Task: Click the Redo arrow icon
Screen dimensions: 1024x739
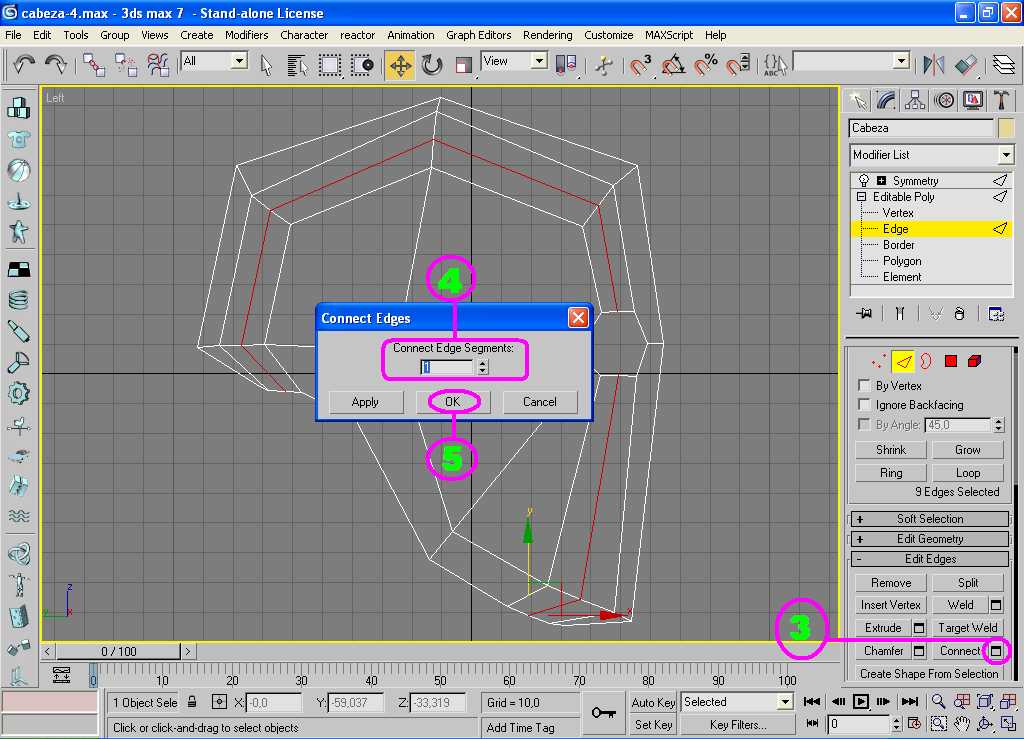Action: tap(56, 64)
